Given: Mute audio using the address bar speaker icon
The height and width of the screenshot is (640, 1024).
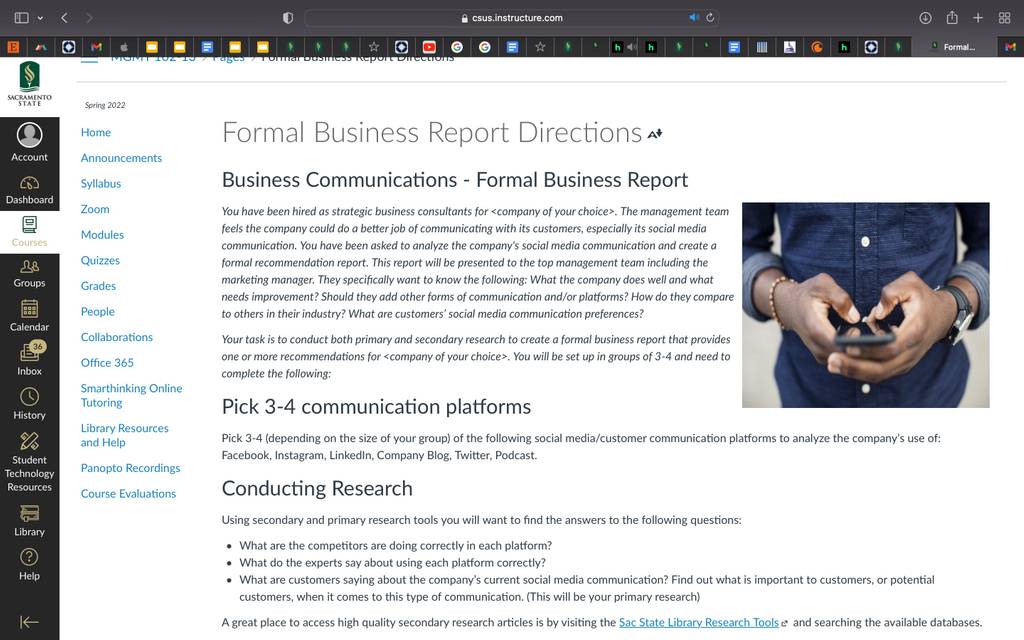Looking at the screenshot, I should 694,18.
